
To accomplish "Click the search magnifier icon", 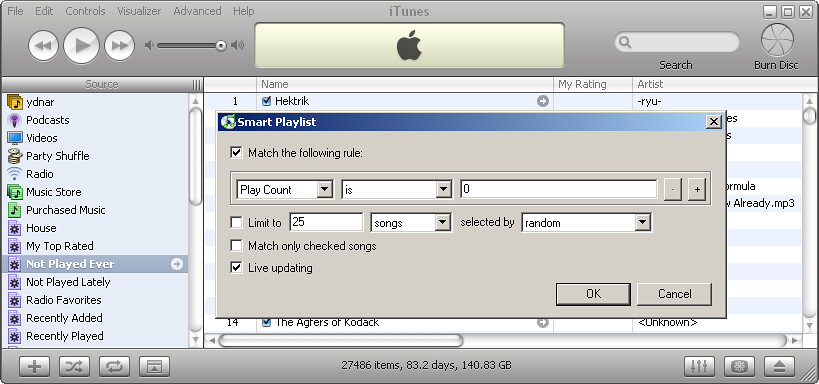I will [625, 42].
